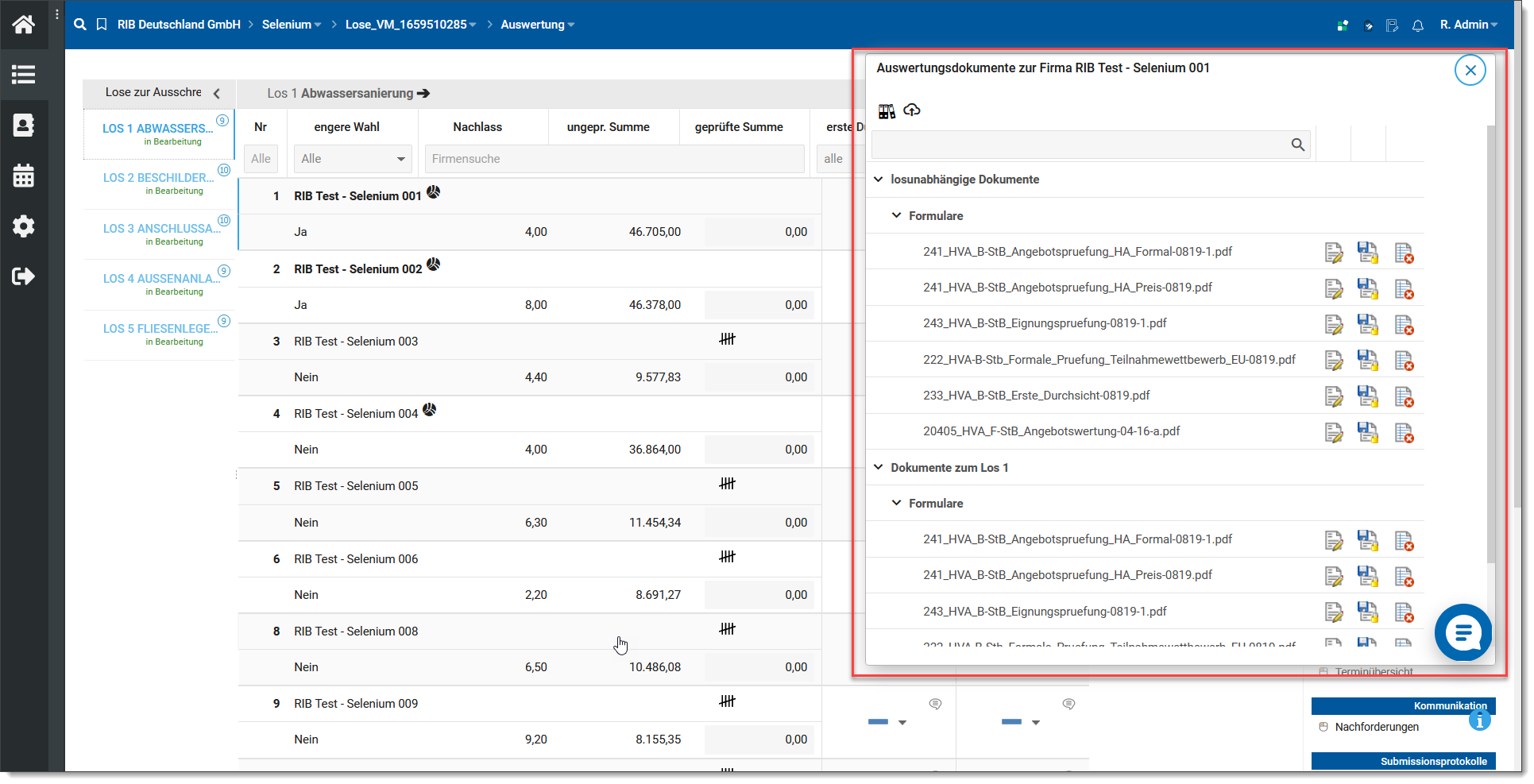Click the ungepr. Summe column header
The image size is (1534, 784).
608,127
